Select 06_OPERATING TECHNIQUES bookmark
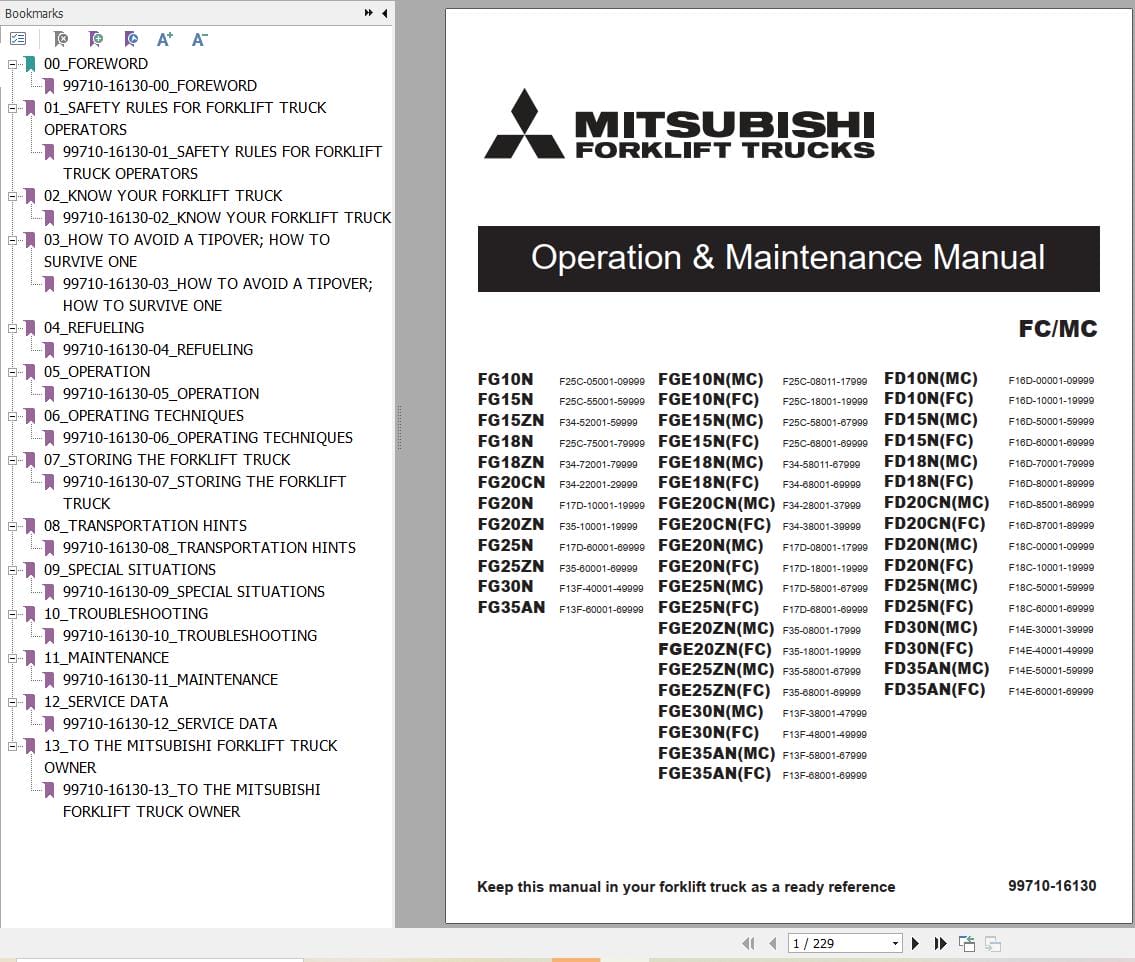This screenshot has height=962, width=1135. click(x=143, y=415)
